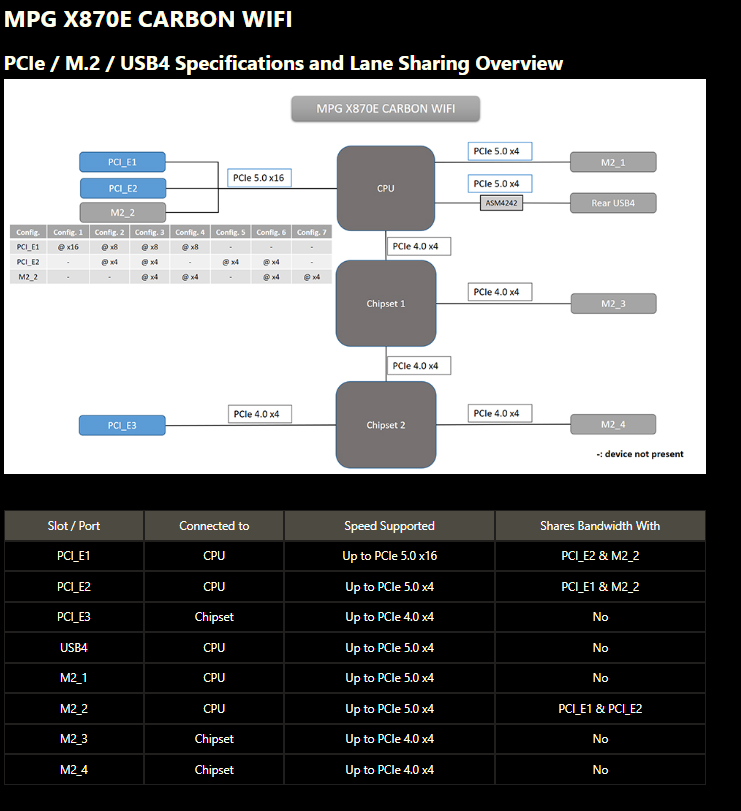The height and width of the screenshot is (811, 741).
Task: Click the Speed Supported column header
Action: (389, 526)
